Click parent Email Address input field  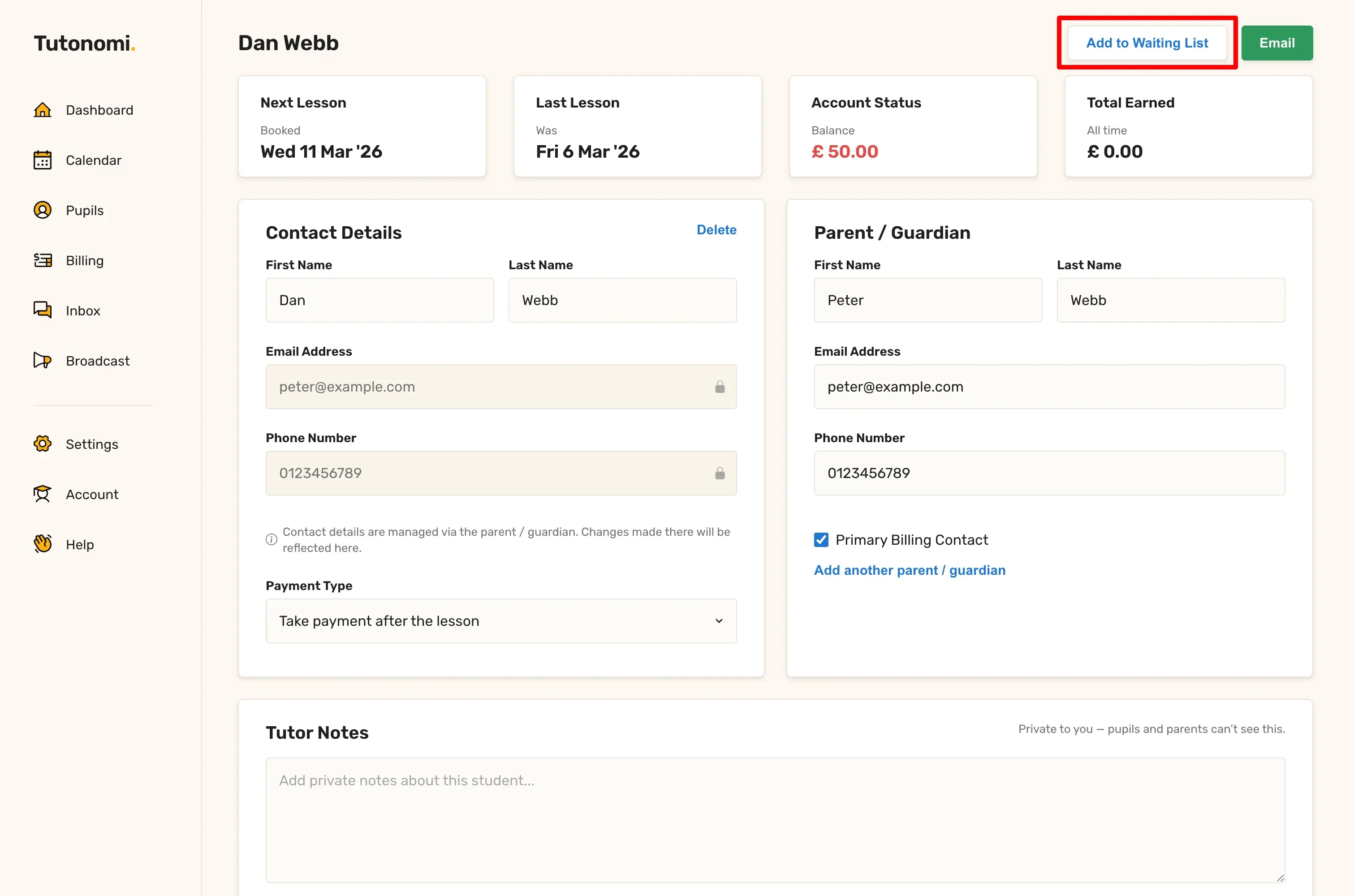tap(1049, 387)
